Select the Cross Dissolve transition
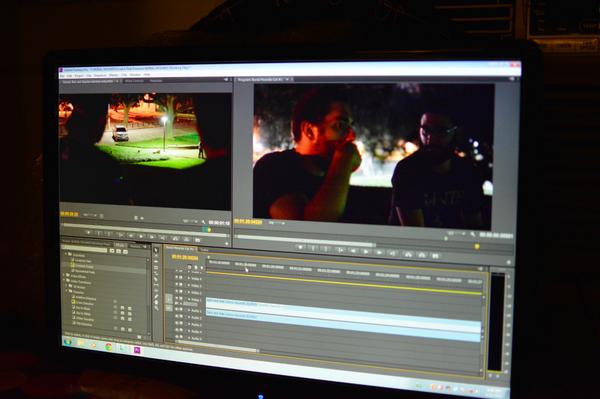The image size is (600, 399). [85, 303]
